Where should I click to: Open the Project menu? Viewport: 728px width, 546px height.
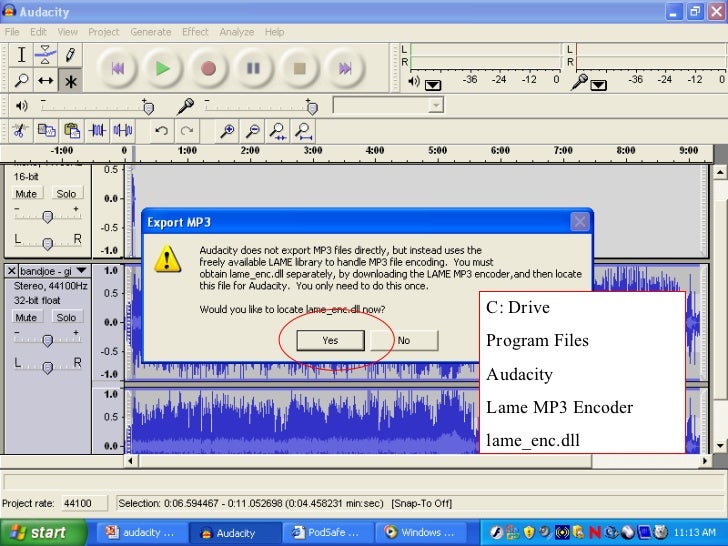[x=104, y=32]
